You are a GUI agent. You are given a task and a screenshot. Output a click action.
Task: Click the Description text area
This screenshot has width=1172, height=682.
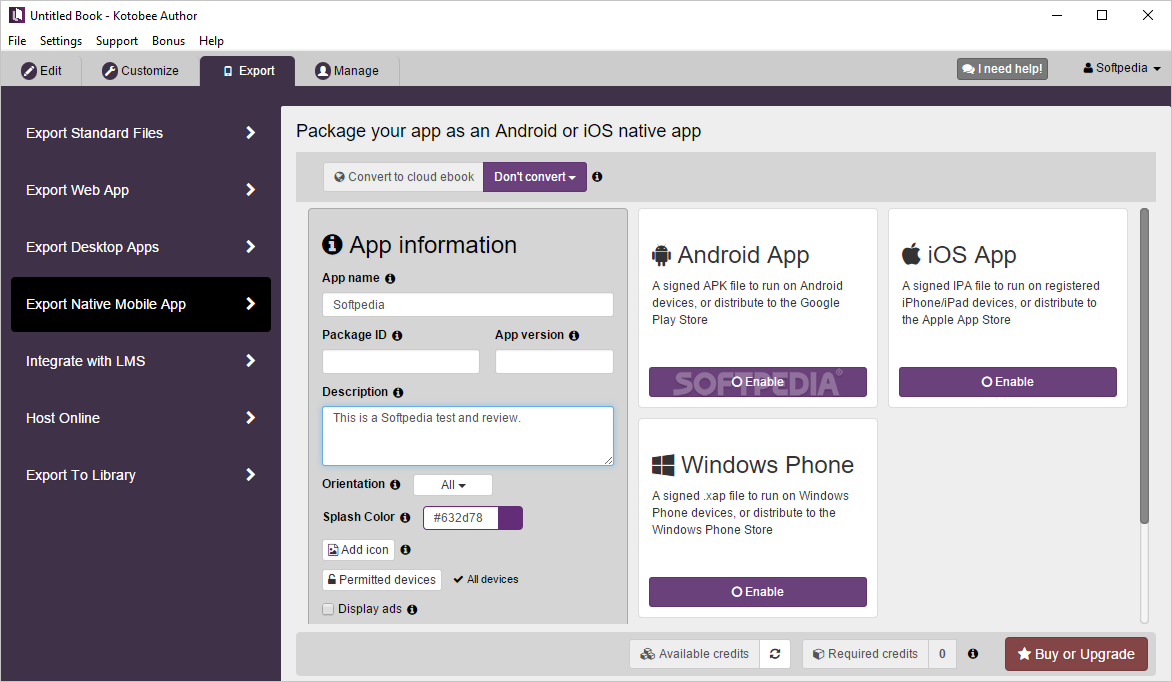tap(468, 436)
